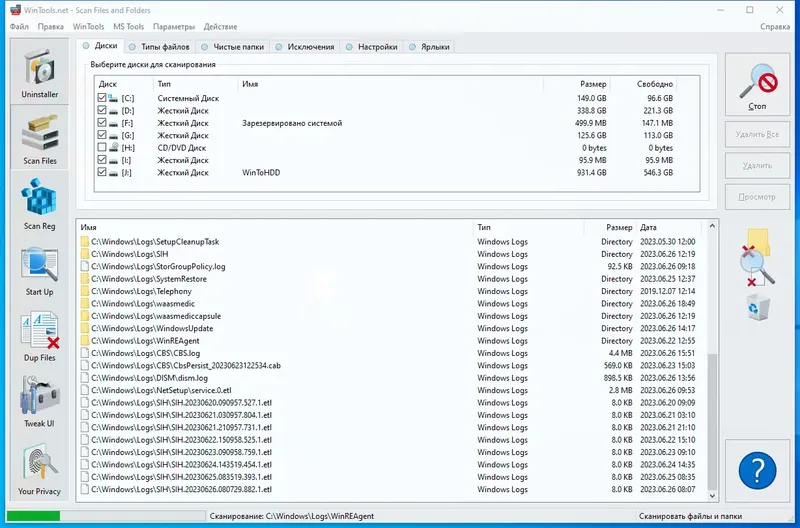Click the Удалить Все button

(757, 134)
